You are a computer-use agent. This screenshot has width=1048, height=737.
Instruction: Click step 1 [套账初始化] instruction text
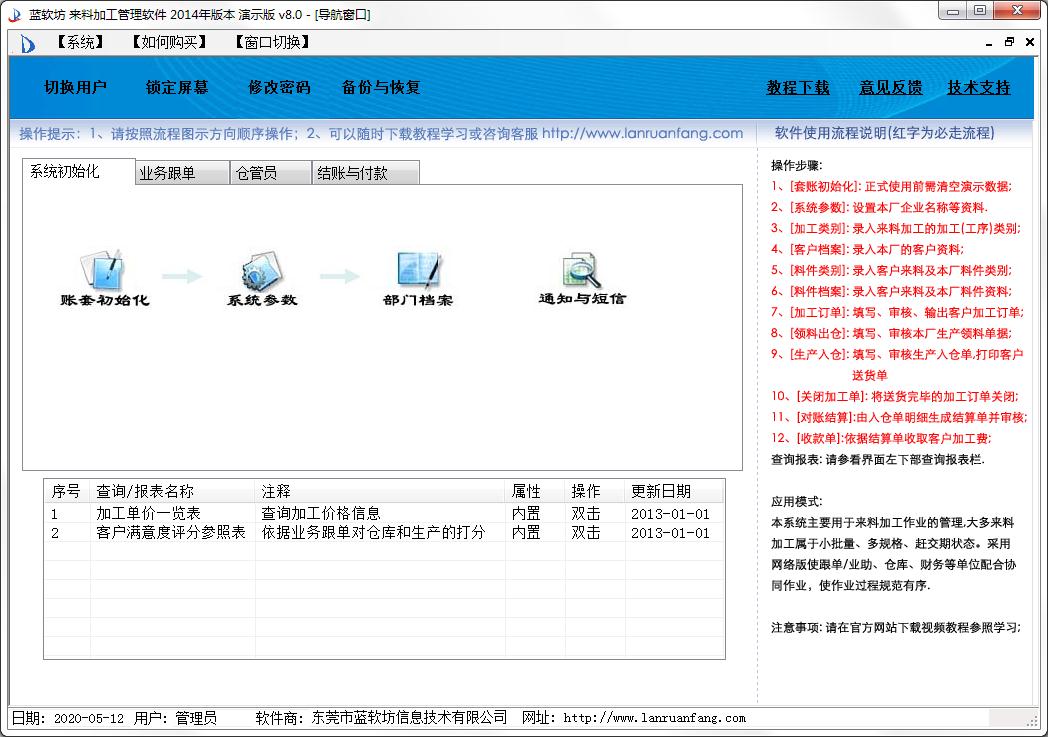tap(891, 186)
